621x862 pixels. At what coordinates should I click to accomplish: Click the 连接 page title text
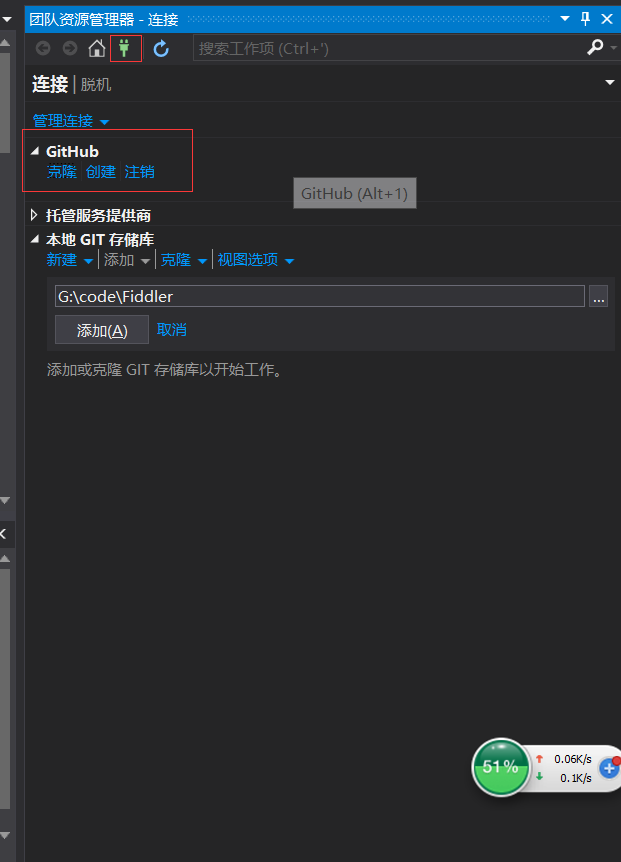pos(50,84)
